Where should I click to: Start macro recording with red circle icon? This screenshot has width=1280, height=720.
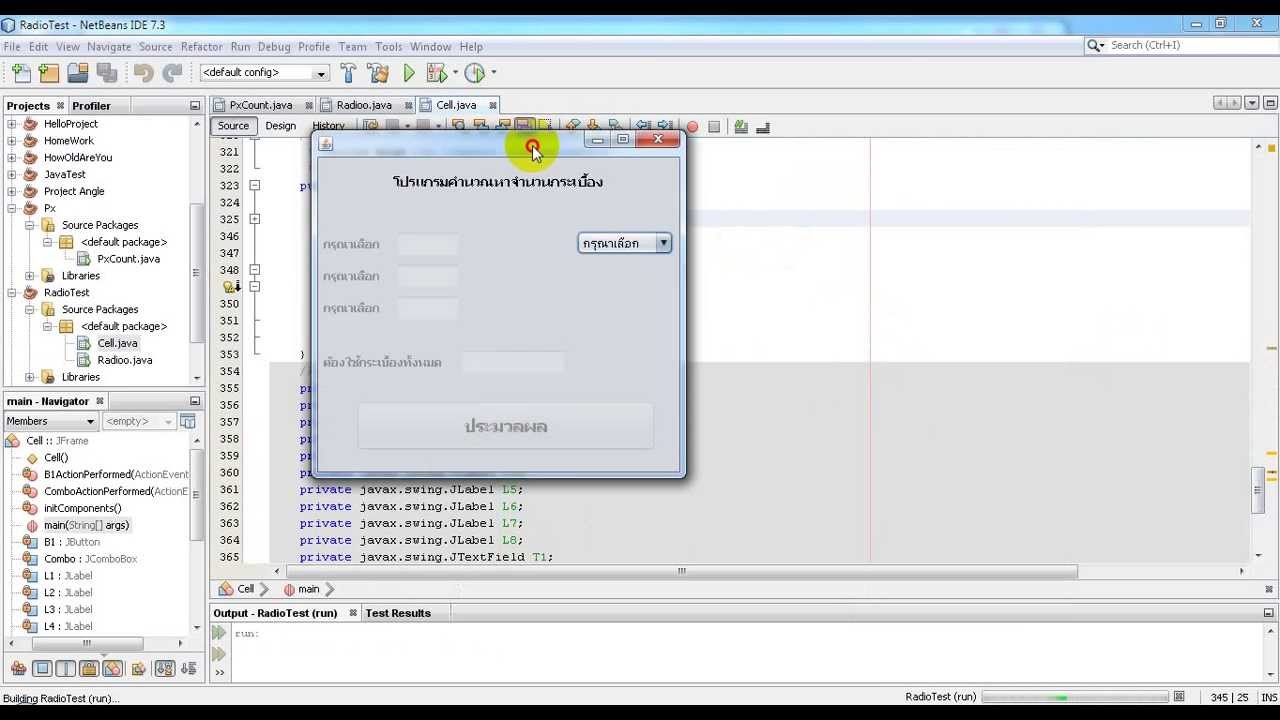click(x=692, y=127)
